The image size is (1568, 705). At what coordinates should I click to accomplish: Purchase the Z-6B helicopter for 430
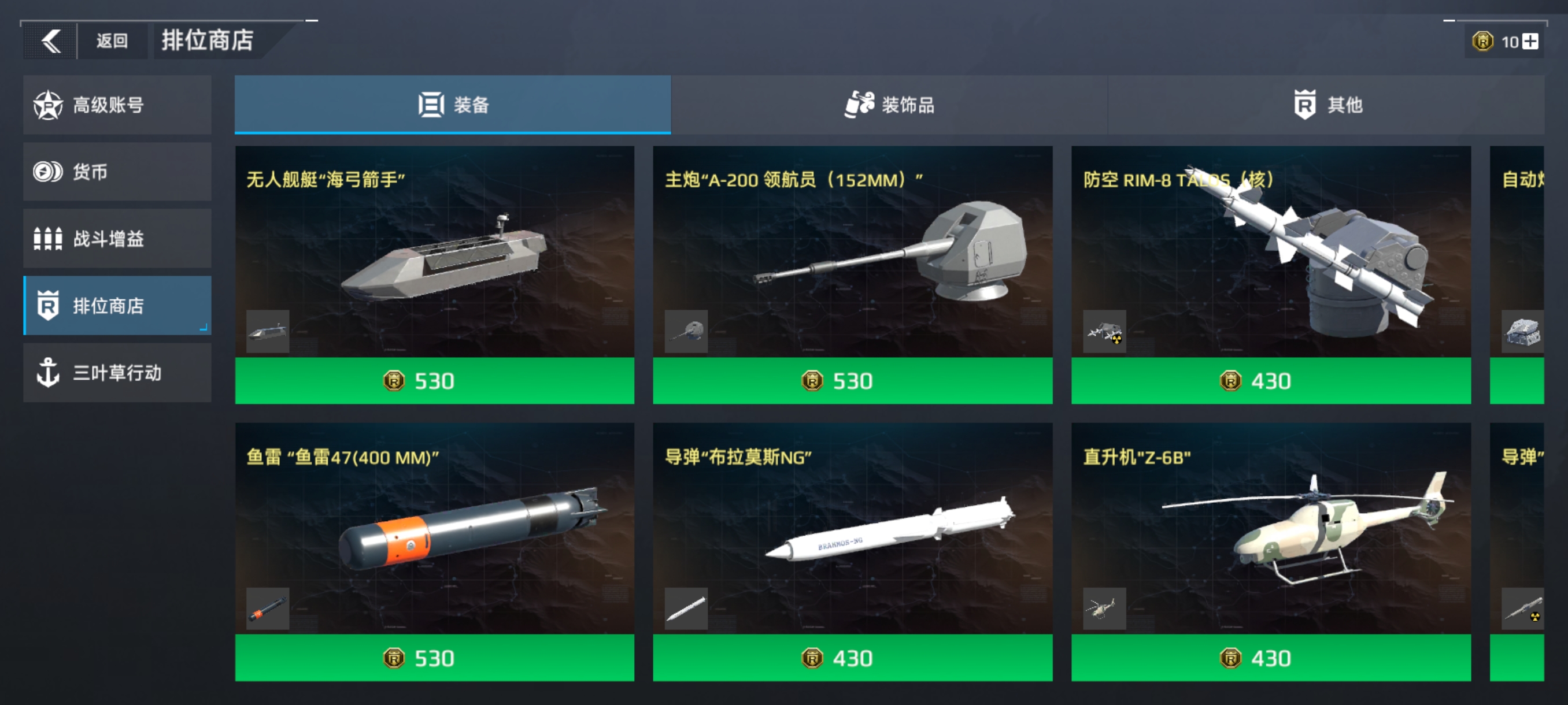1271,658
